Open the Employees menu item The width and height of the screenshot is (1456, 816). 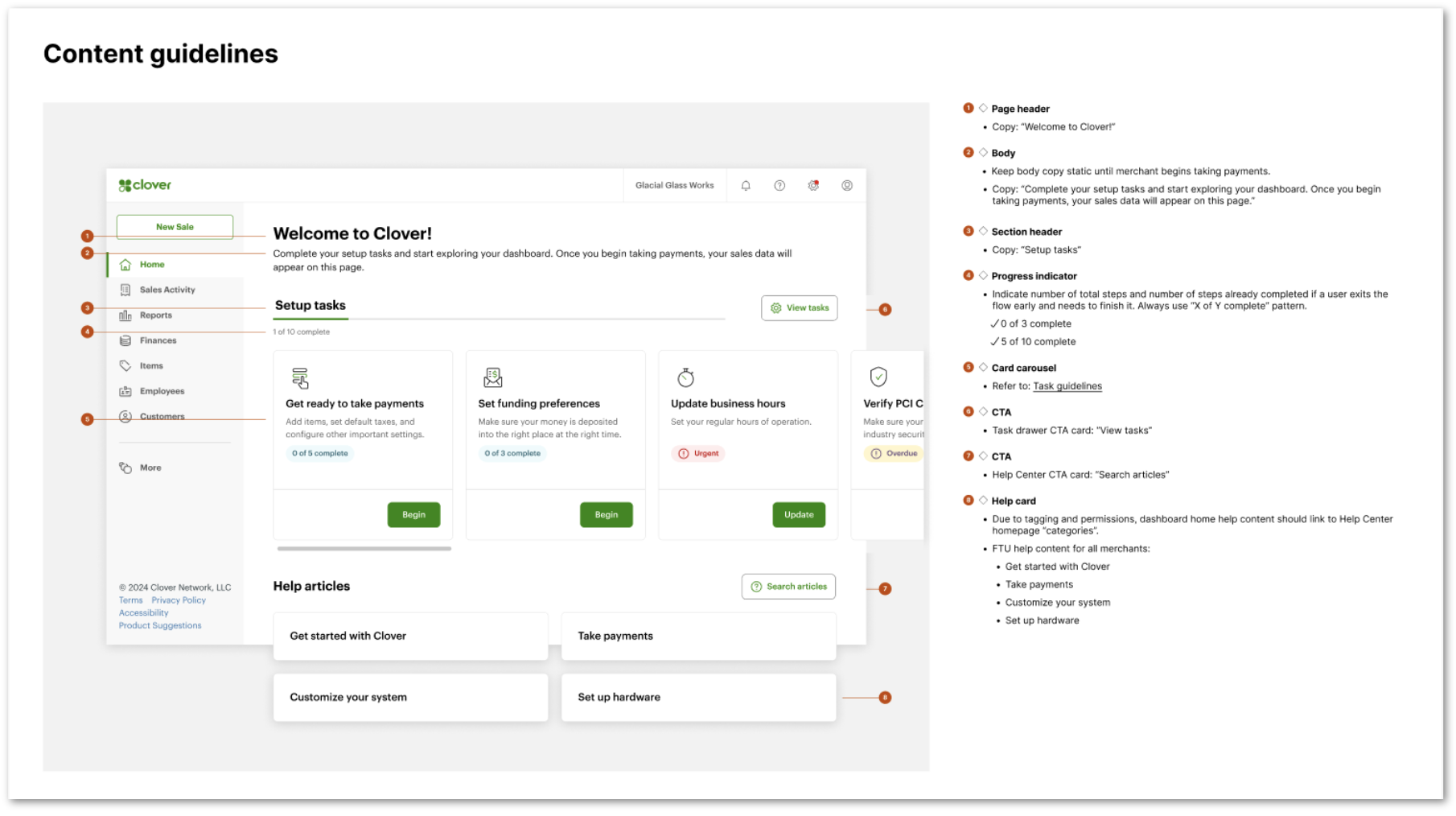click(175, 391)
